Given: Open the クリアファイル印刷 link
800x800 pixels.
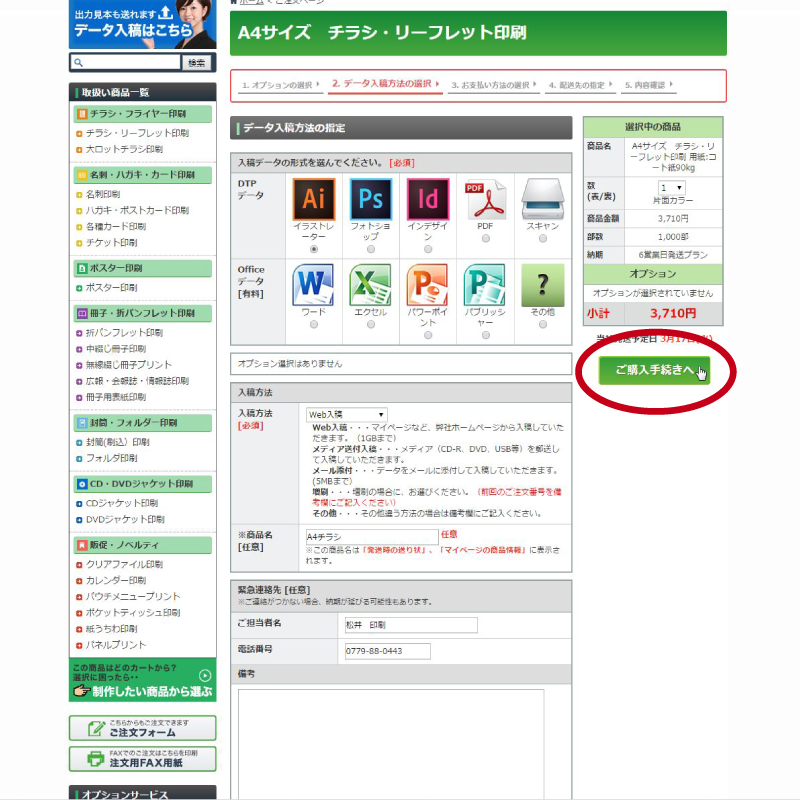Looking at the screenshot, I should tap(124, 564).
